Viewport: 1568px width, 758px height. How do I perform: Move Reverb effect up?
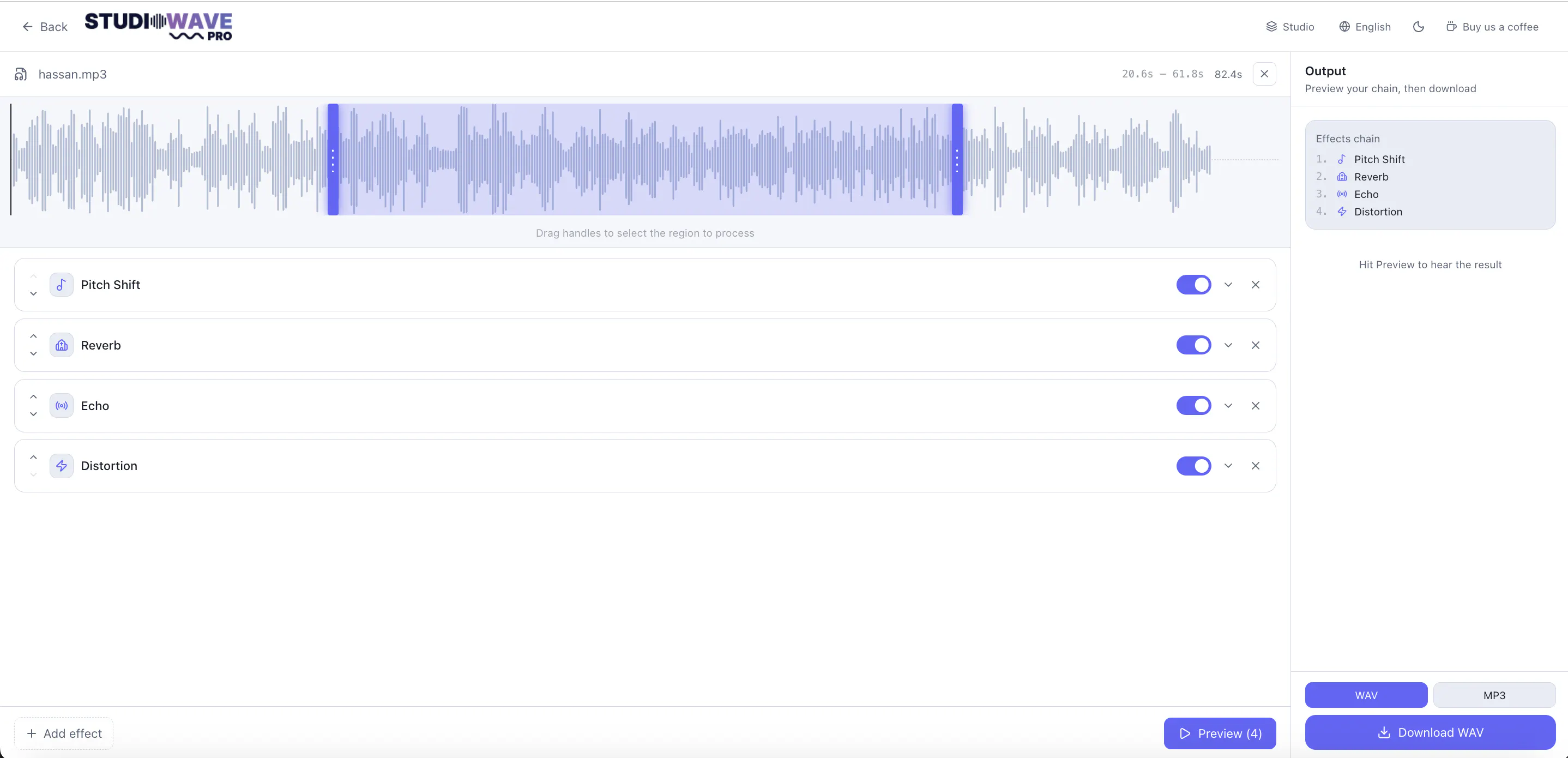(33, 336)
